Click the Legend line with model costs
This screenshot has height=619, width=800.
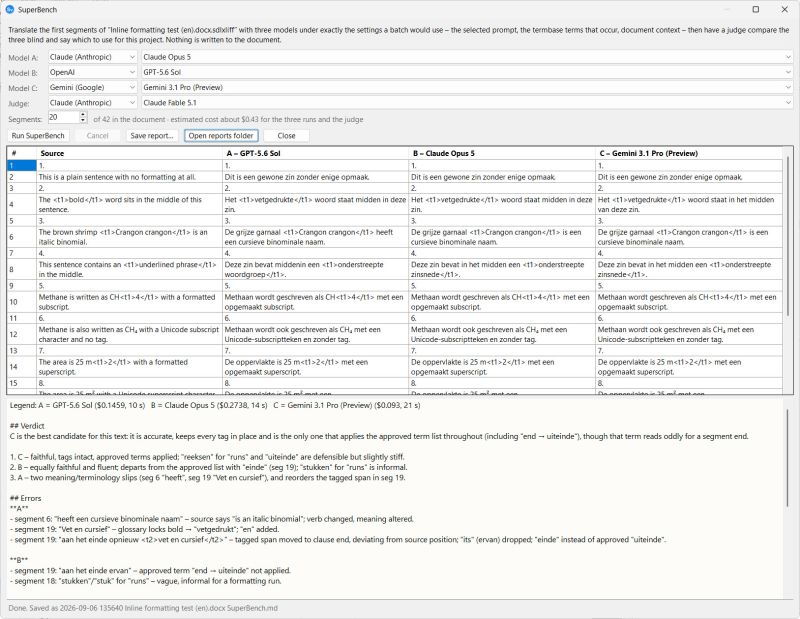tap(215, 405)
